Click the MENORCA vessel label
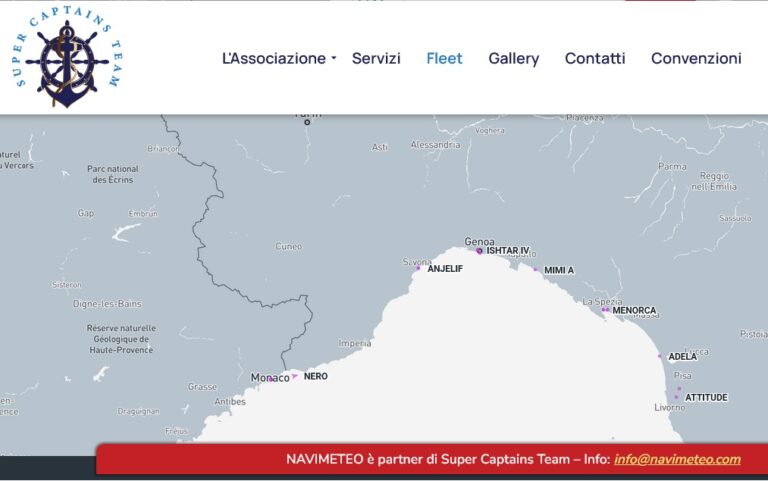This screenshot has width=768, height=481. click(x=634, y=310)
